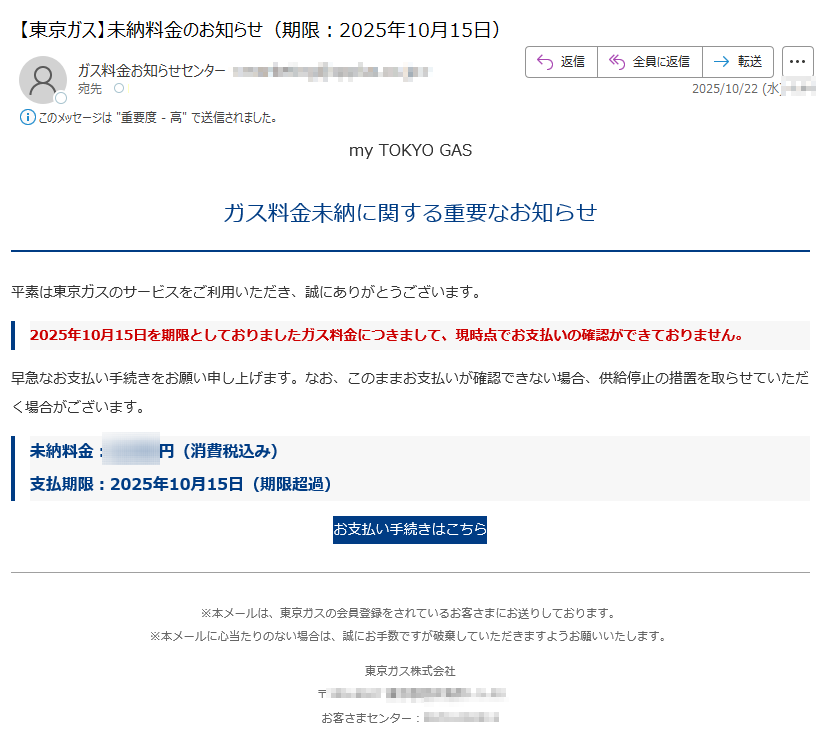
Task: Select the email subject line text
Action: (250, 28)
